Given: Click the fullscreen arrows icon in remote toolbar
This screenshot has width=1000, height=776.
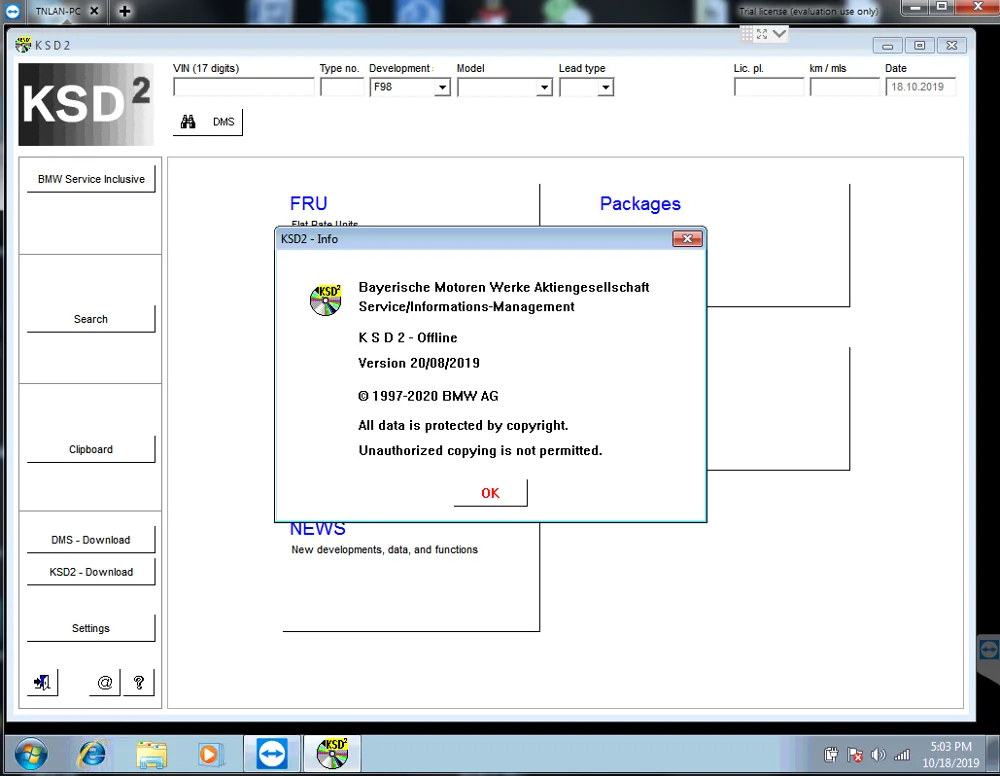Looking at the screenshot, I should click(x=761, y=34).
